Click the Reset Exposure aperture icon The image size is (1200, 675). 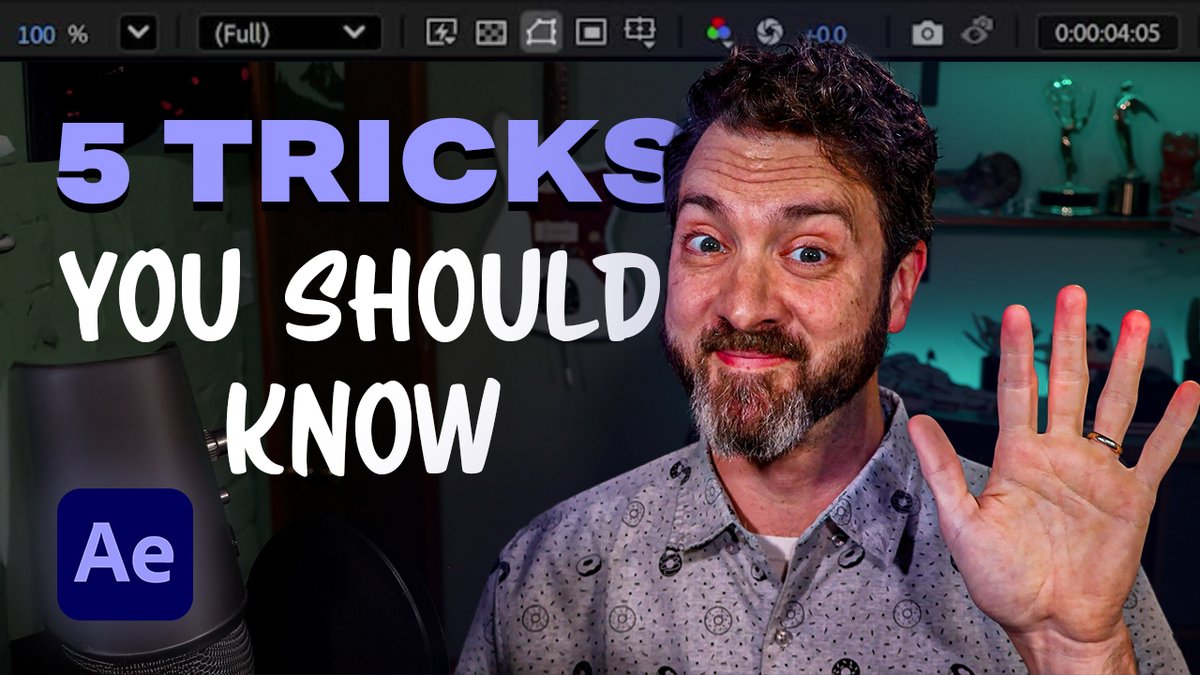pos(768,33)
